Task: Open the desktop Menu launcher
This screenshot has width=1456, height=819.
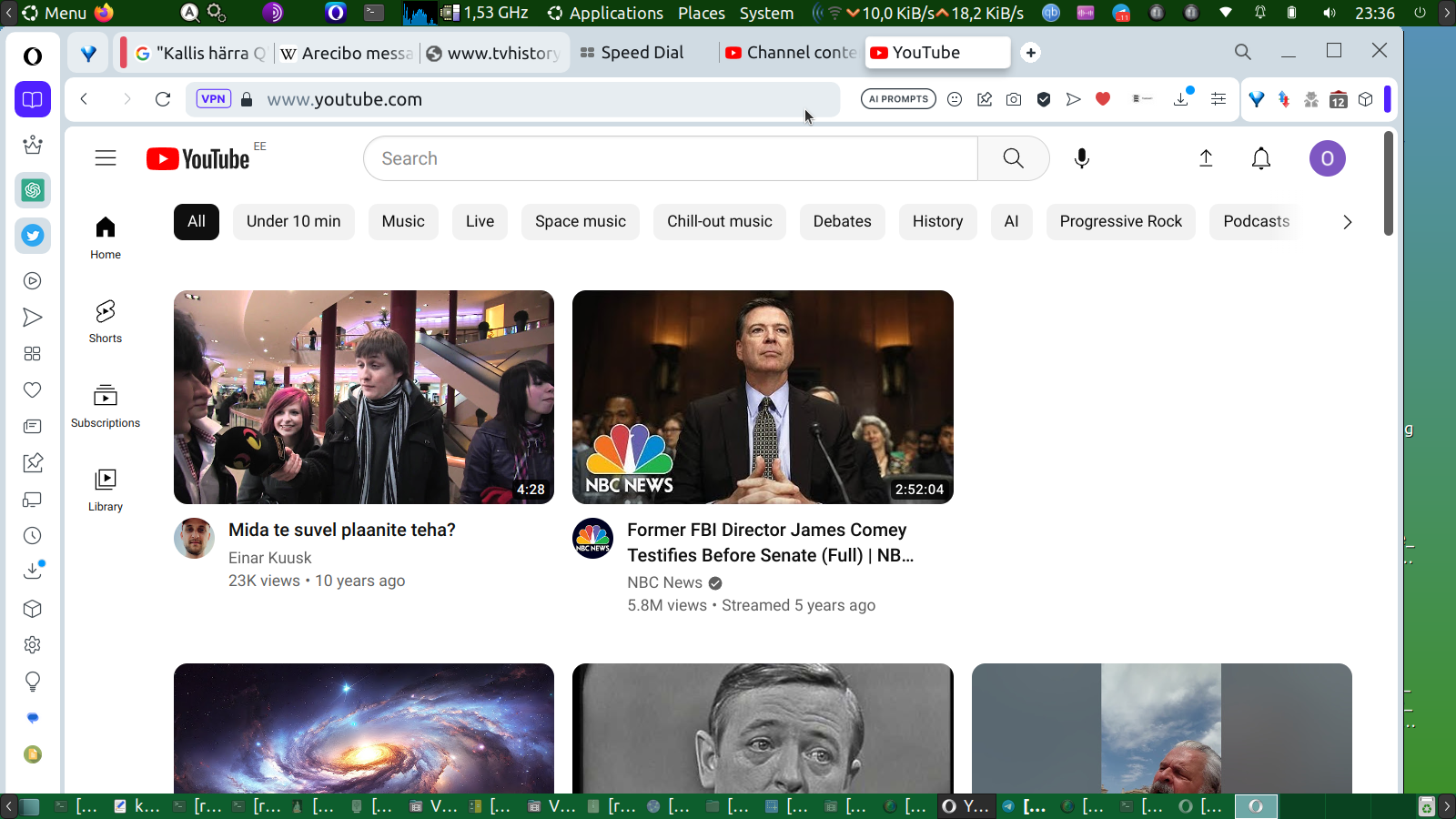Action: pos(55,13)
